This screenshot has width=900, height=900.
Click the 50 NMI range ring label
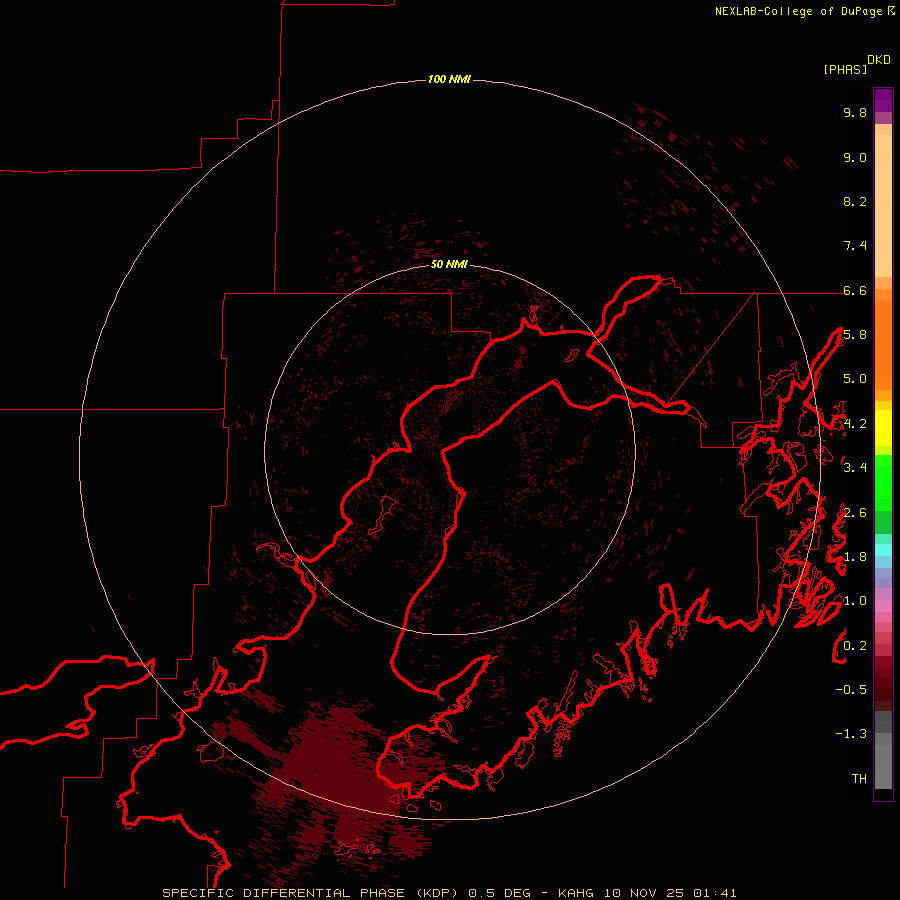click(x=449, y=264)
